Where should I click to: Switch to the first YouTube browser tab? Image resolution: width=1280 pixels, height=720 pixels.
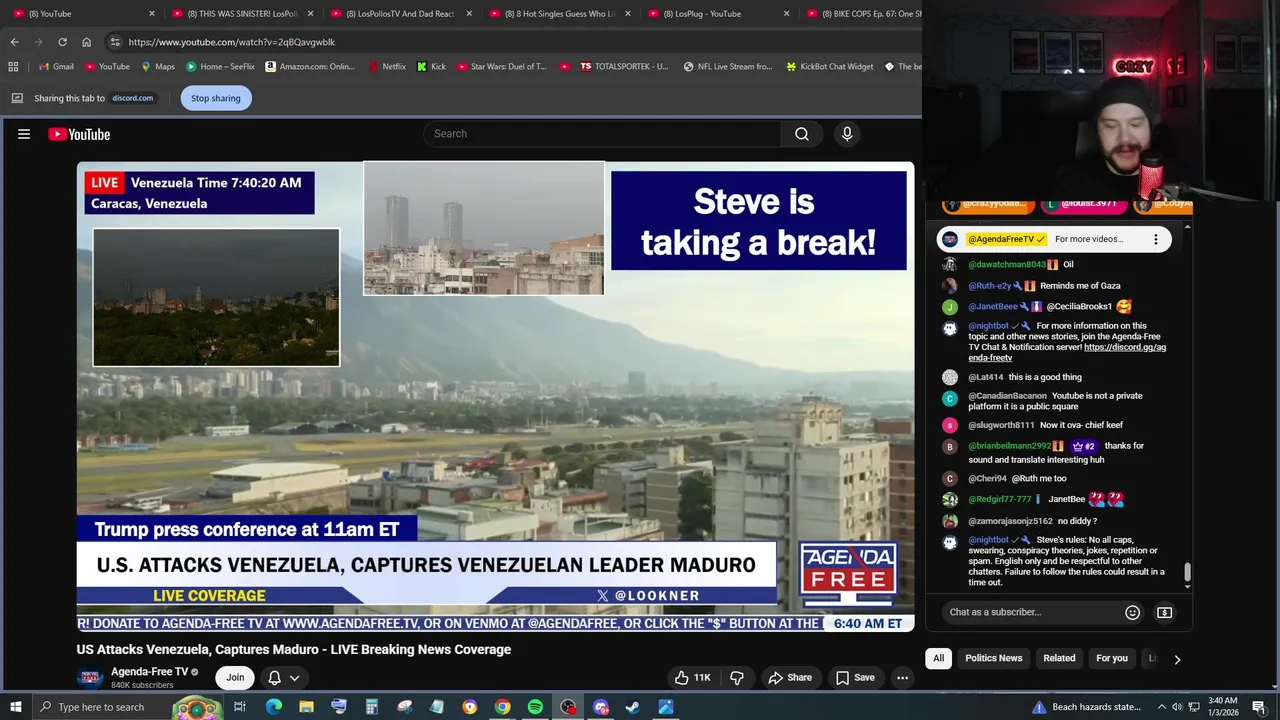click(x=82, y=14)
